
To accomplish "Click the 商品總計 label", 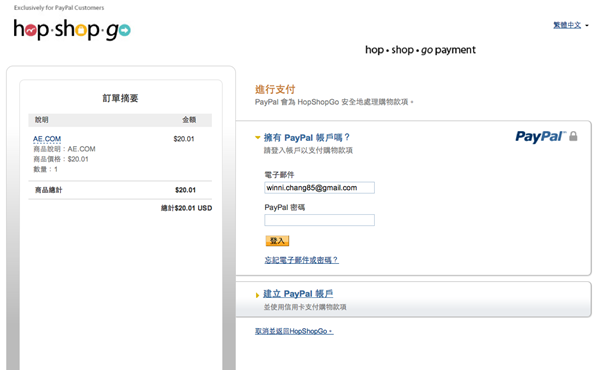I will (x=49, y=190).
